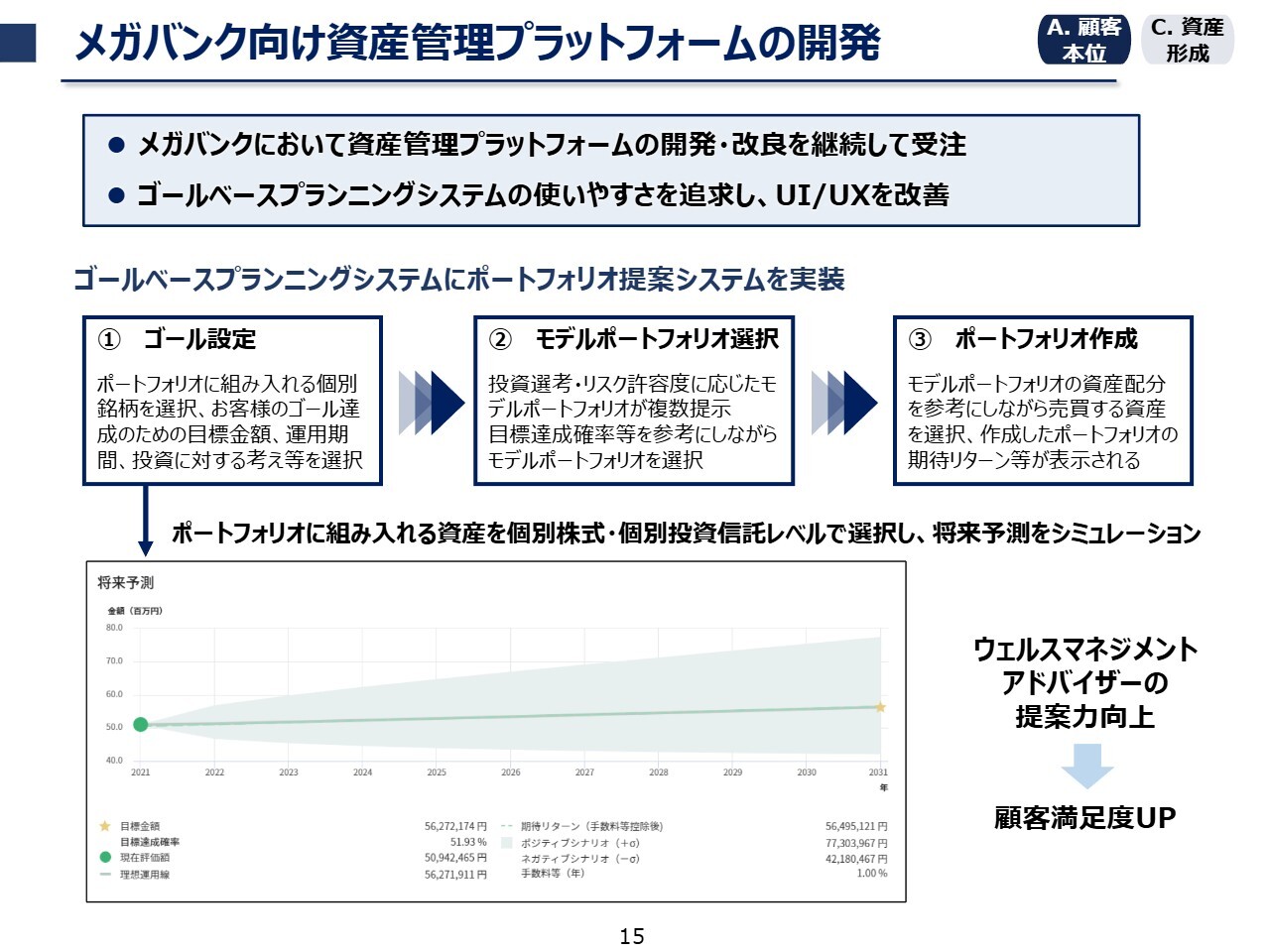Click the 2026 label on the chart axis
Image resolution: width=1270 pixels, height=952 pixels.
510,773
